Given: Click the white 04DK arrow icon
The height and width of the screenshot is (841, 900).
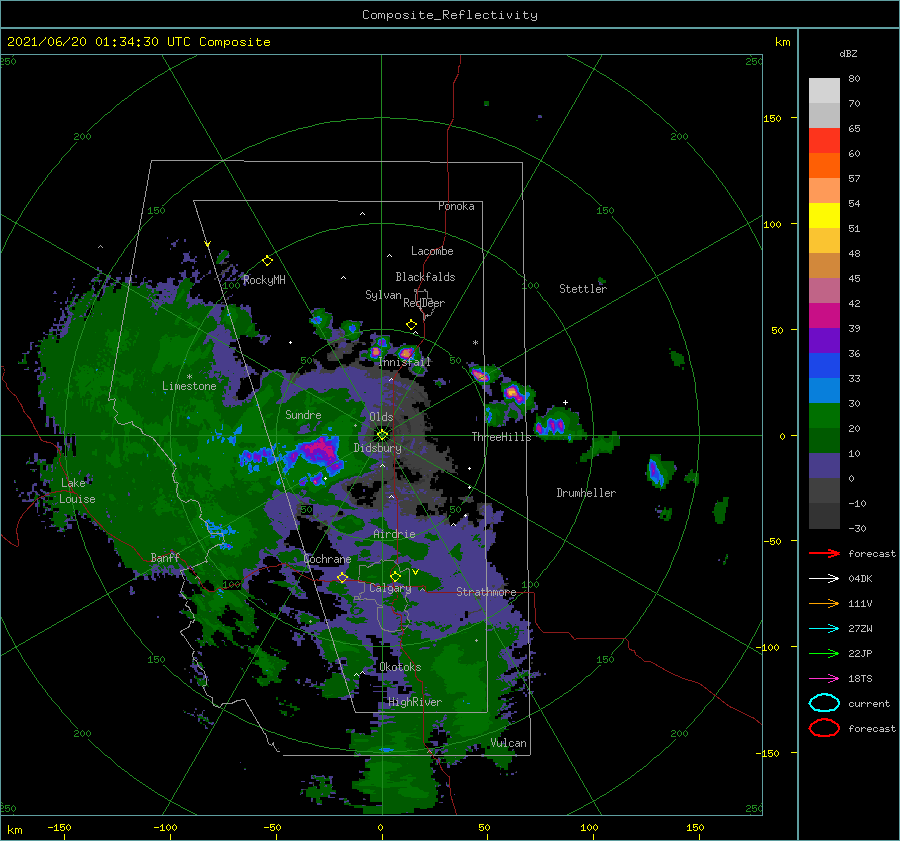Looking at the screenshot, I should (824, 578).
